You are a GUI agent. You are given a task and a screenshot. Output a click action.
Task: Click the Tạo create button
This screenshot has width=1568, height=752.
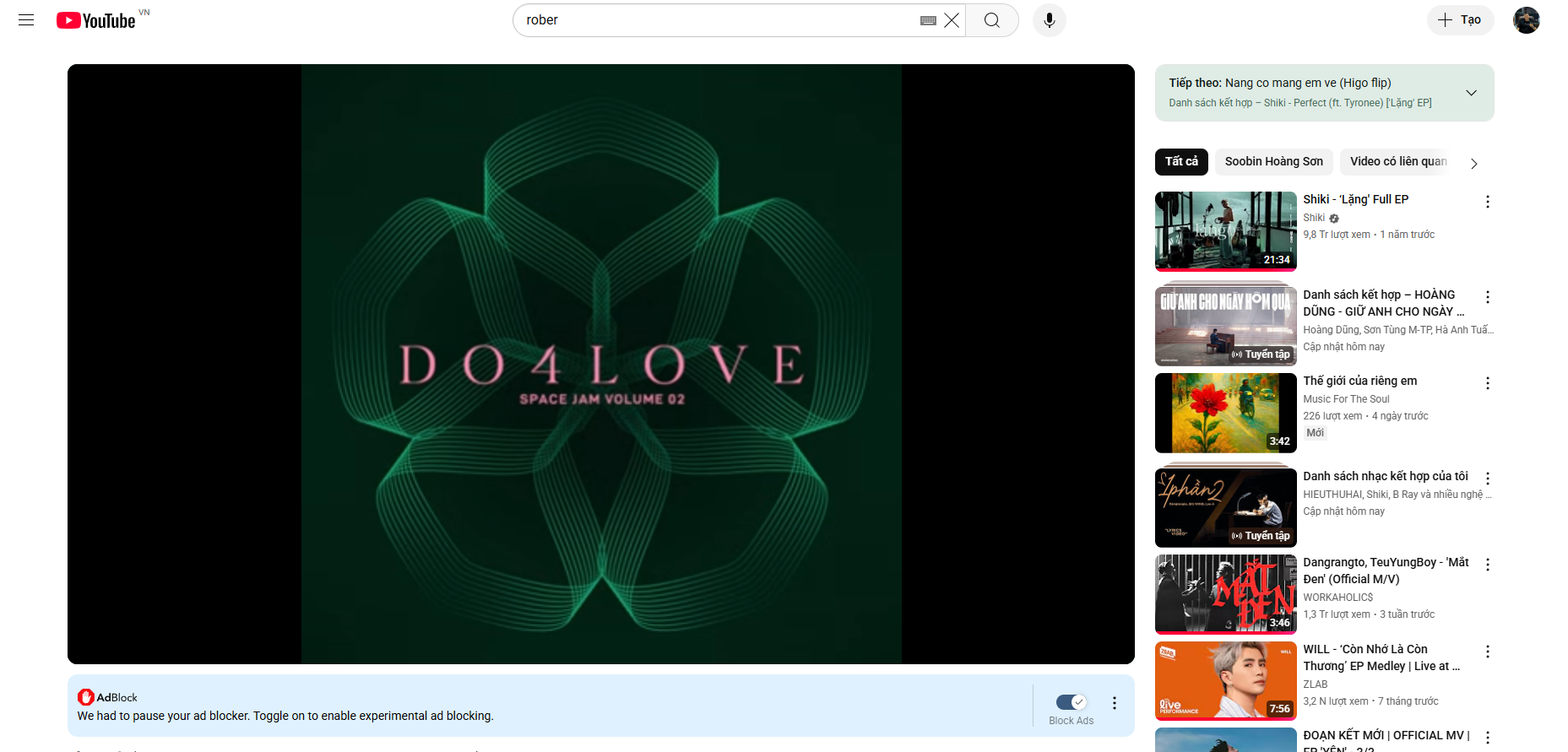pos(1460,20)
